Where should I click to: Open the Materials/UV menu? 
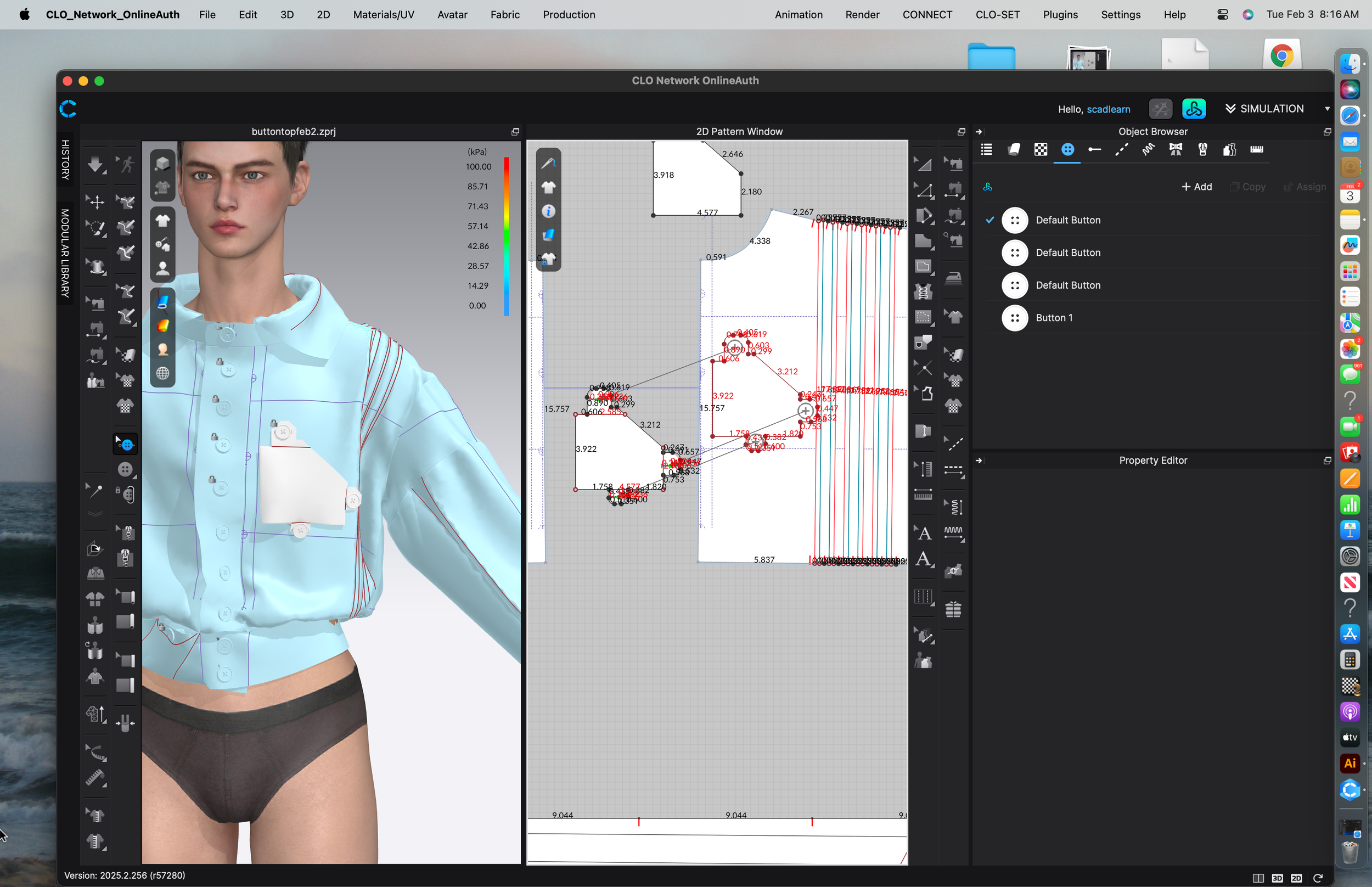click(384, 14)
